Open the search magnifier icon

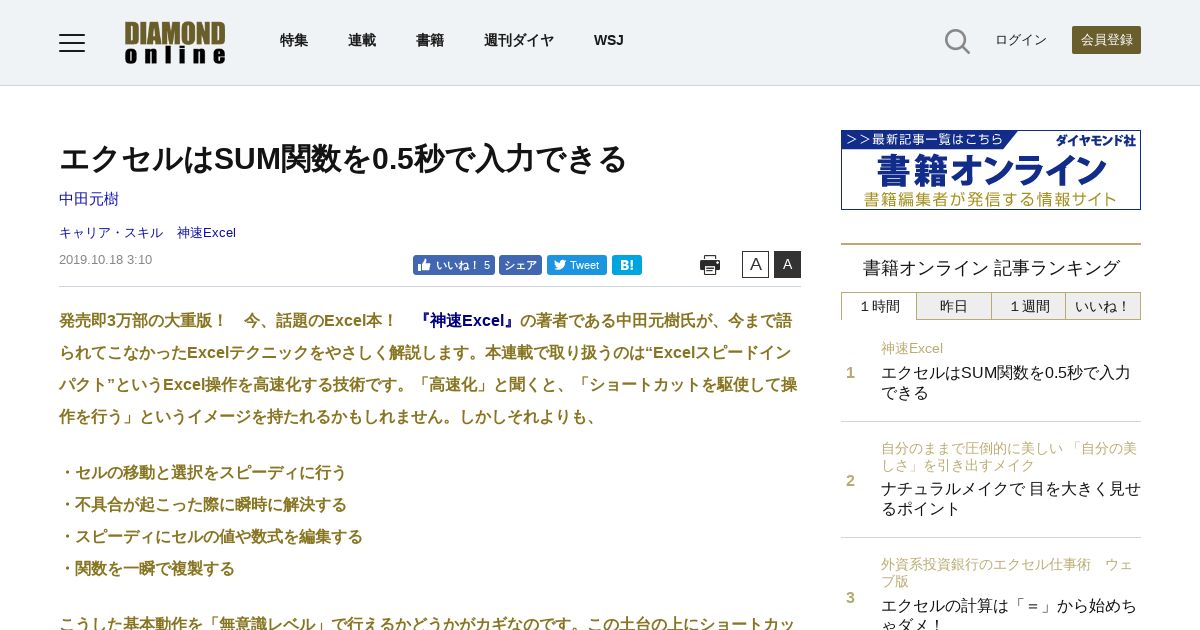pyautogui.click(x=957, y=41)
